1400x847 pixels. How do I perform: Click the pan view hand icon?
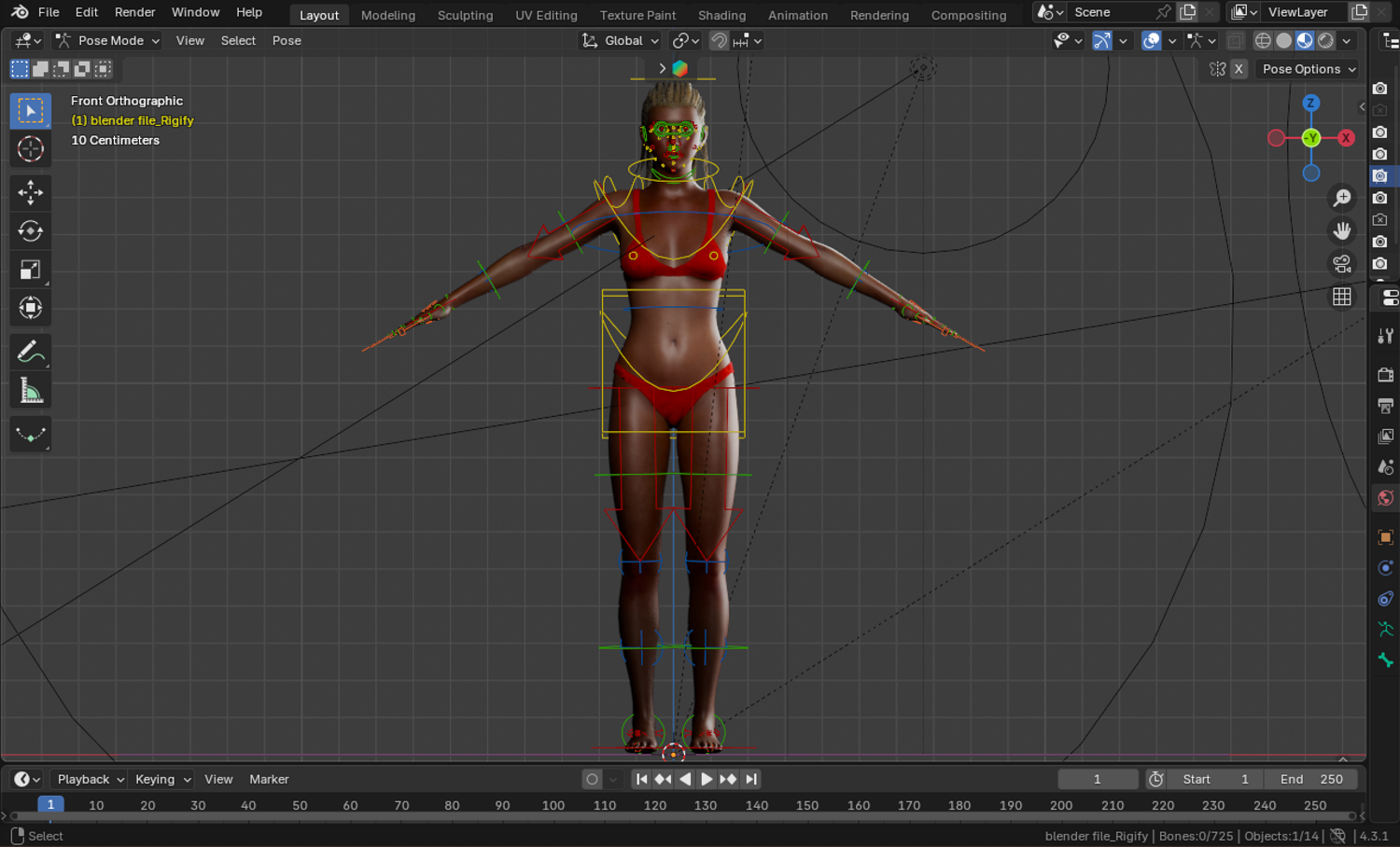coord(1342,230)
